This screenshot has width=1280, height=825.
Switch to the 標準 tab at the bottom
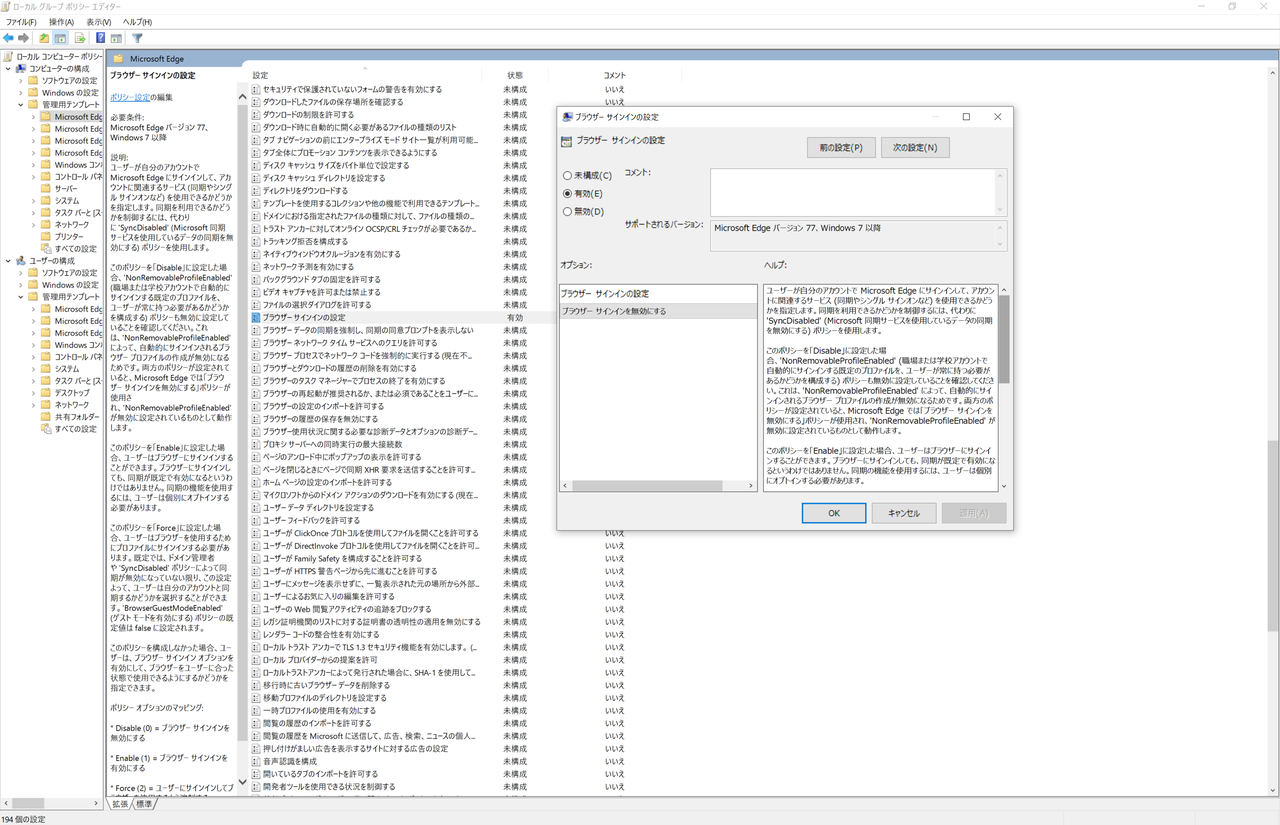click(x=142, y=802)
